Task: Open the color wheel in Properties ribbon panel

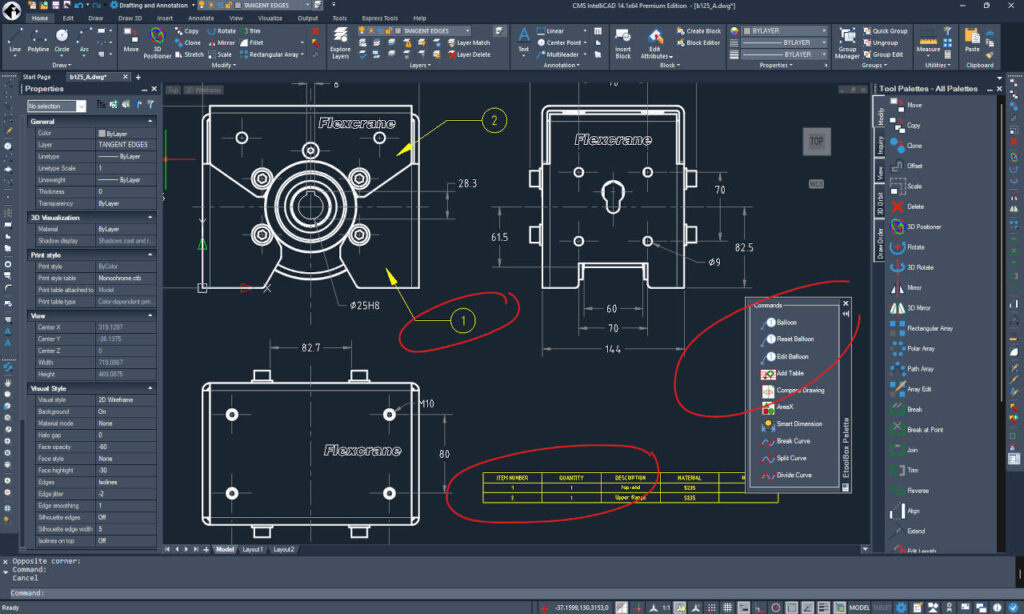Action: (x=734, y=31)
